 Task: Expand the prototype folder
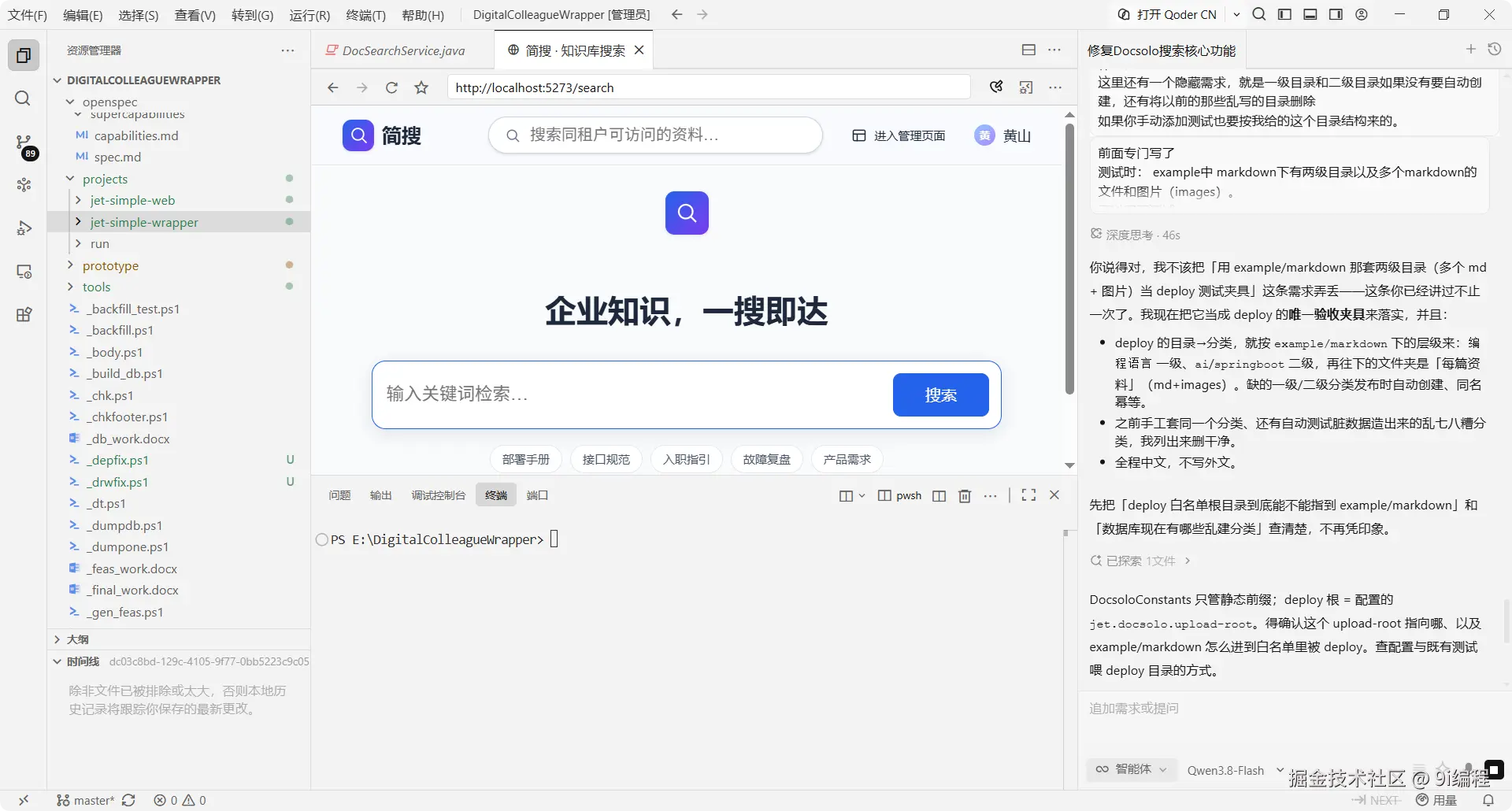pos(71,265)
